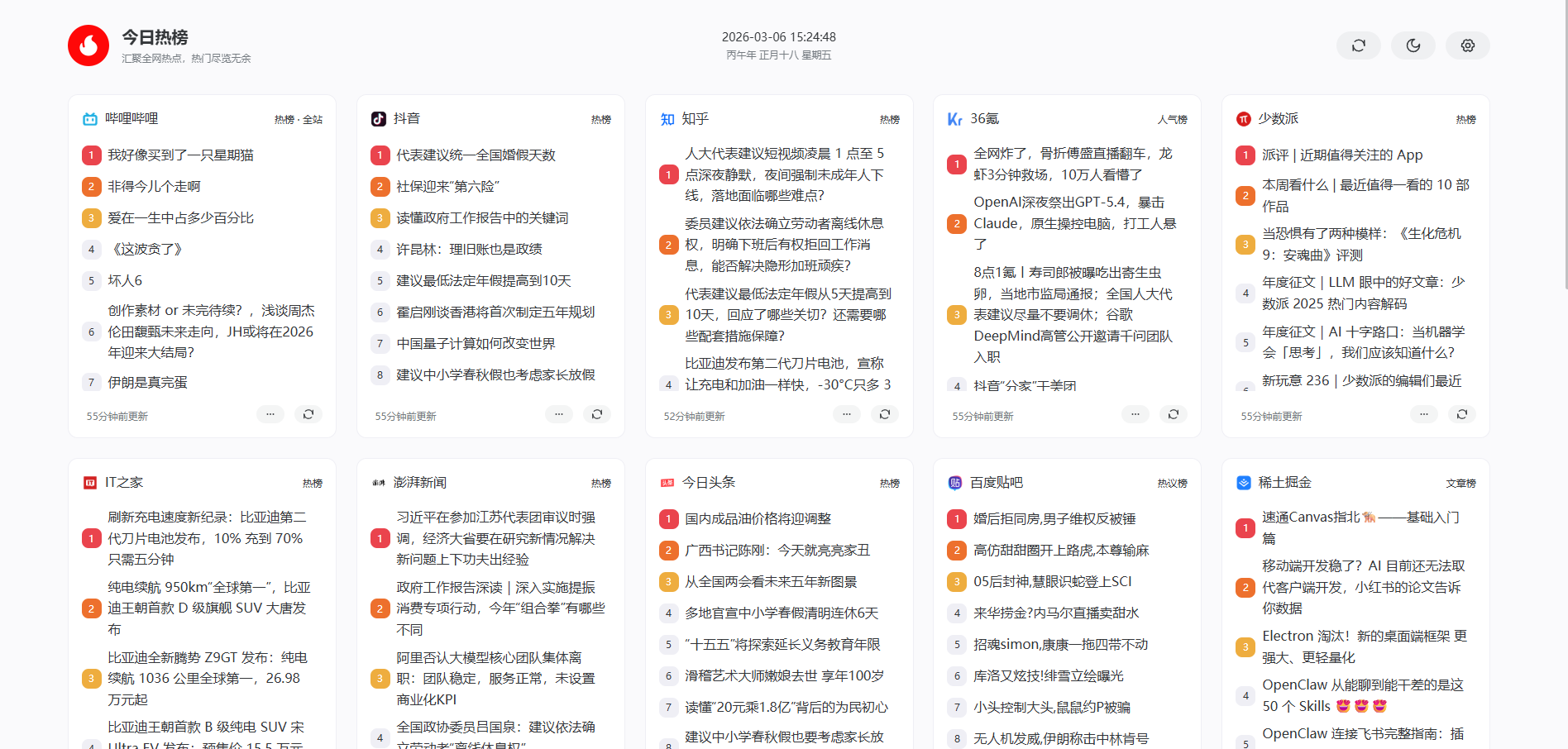Open 滑稽艺术大师嫩娘去世 享年100岁
The image size is (1568, 749).
click(x=784, y=676)
